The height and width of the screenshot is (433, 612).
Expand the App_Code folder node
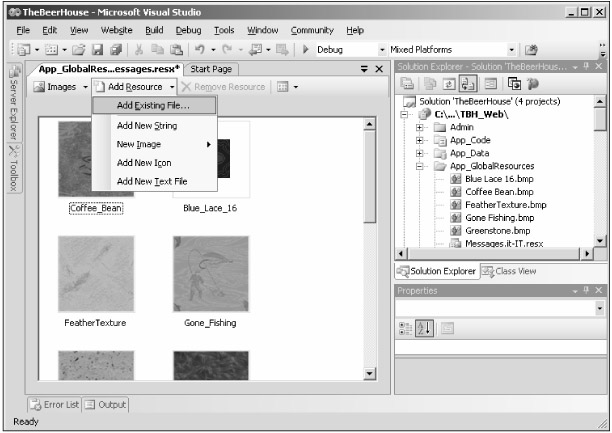[x=420, y=141]
